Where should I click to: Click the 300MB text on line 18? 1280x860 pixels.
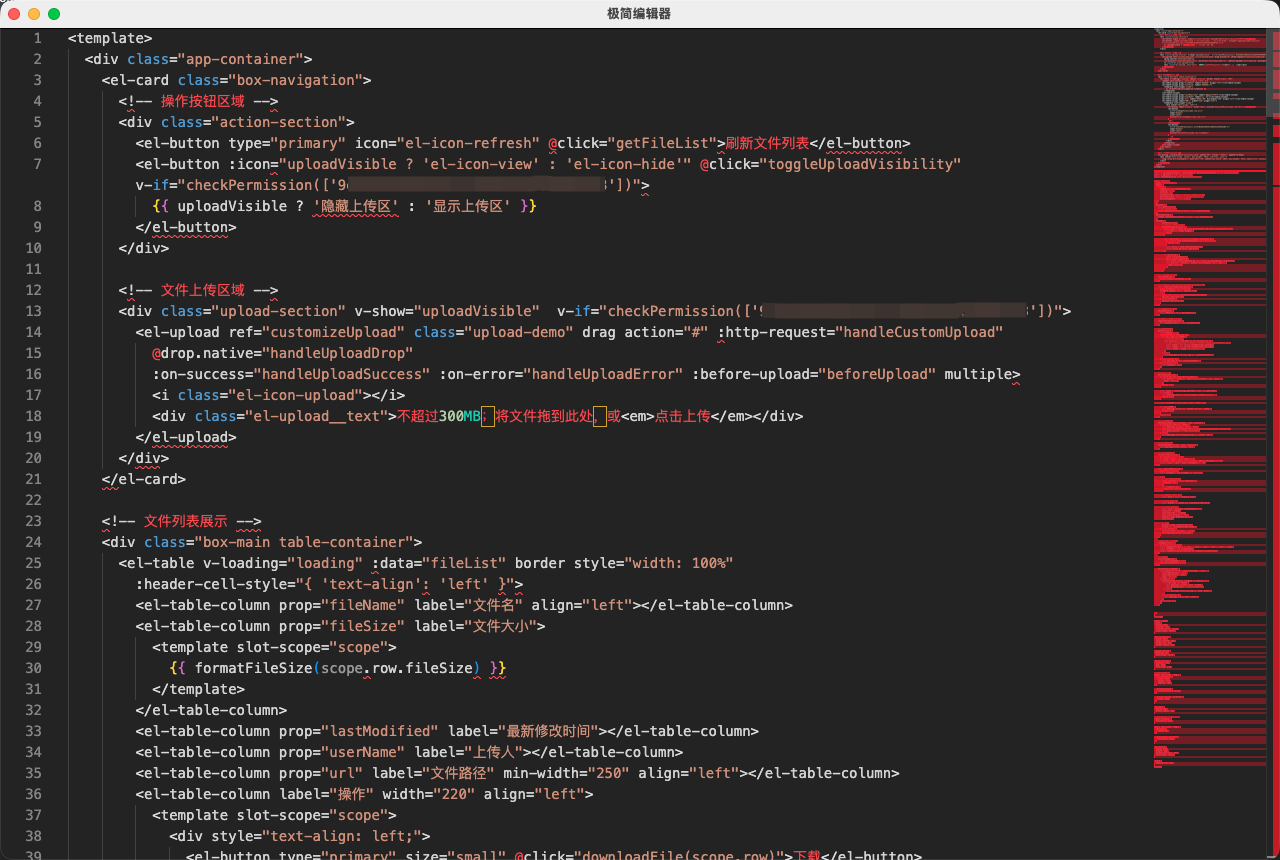(460, 416)
